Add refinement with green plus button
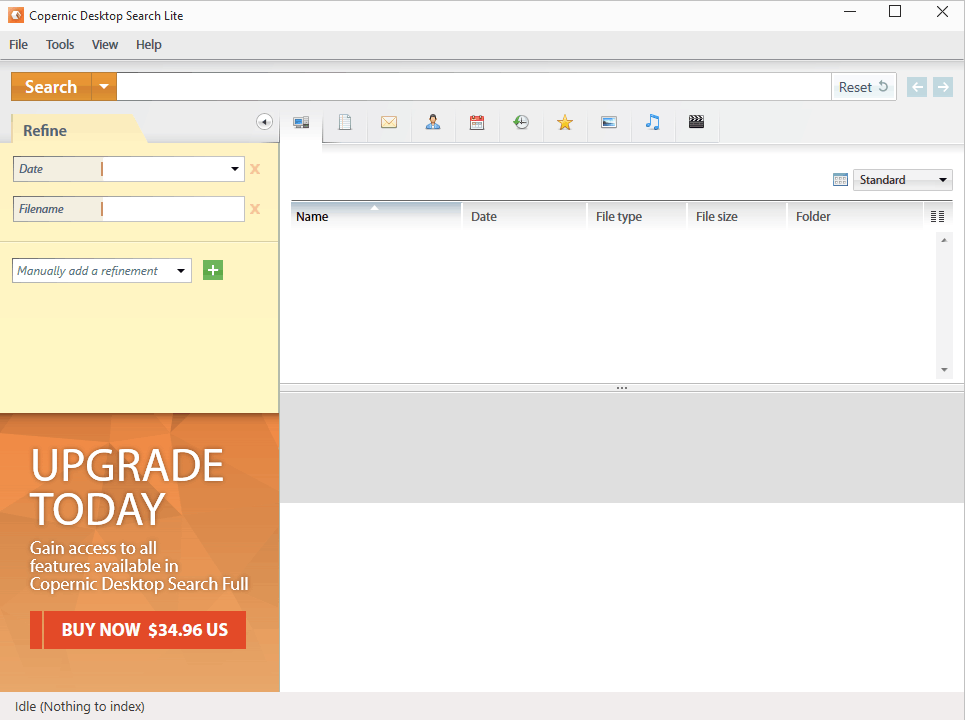The image size is (965, 720). pos(213,270)
